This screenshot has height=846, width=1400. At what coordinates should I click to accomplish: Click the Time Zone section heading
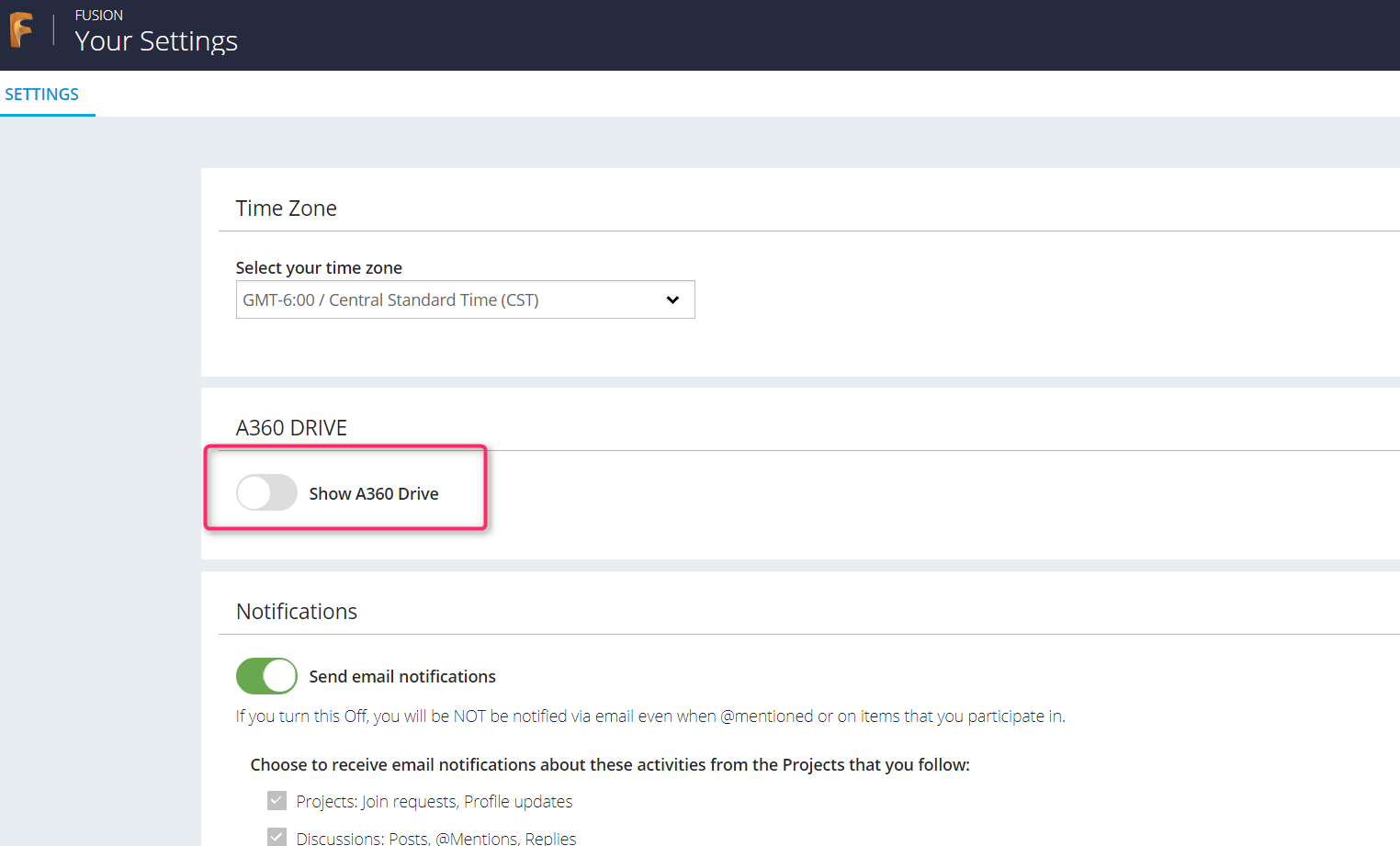(x=287, y=209)
